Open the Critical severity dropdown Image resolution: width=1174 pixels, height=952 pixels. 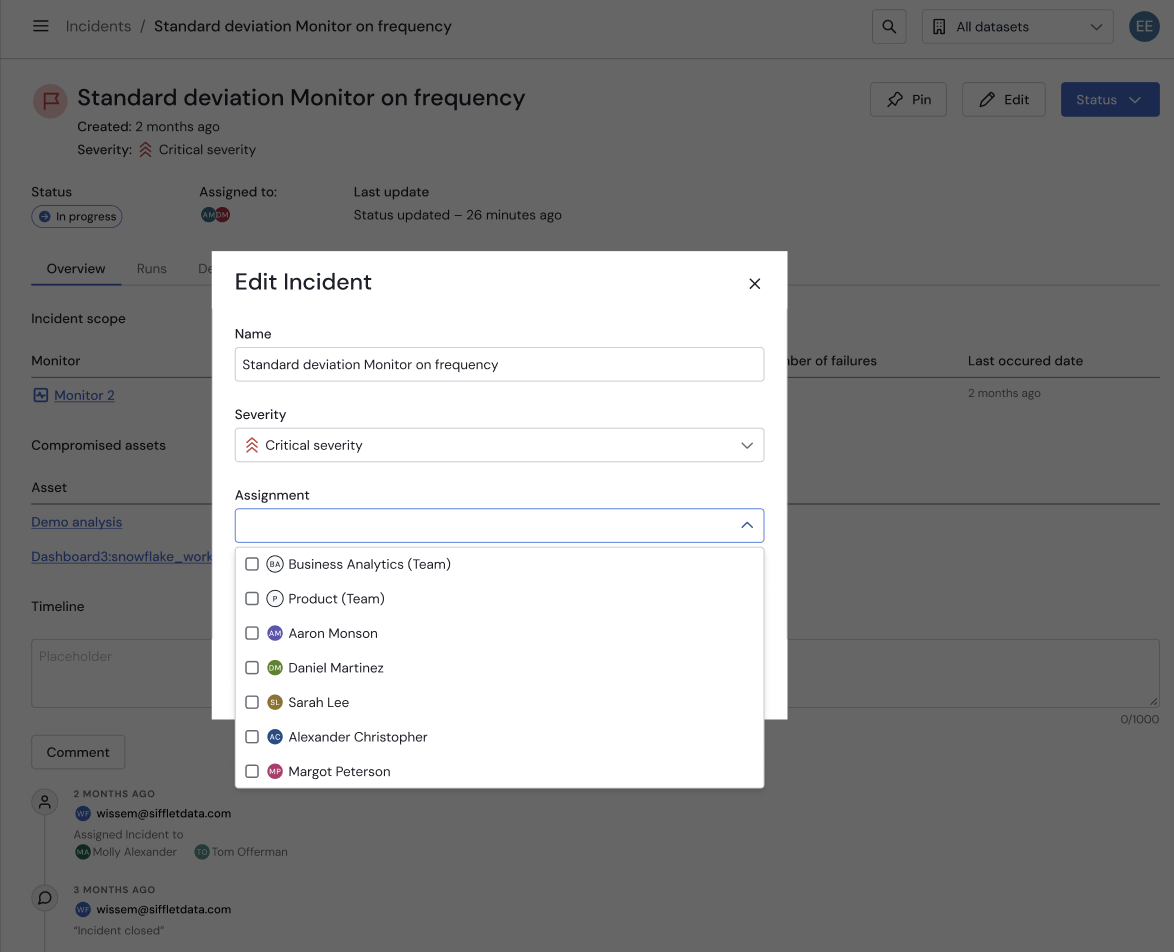click(499, 446)
